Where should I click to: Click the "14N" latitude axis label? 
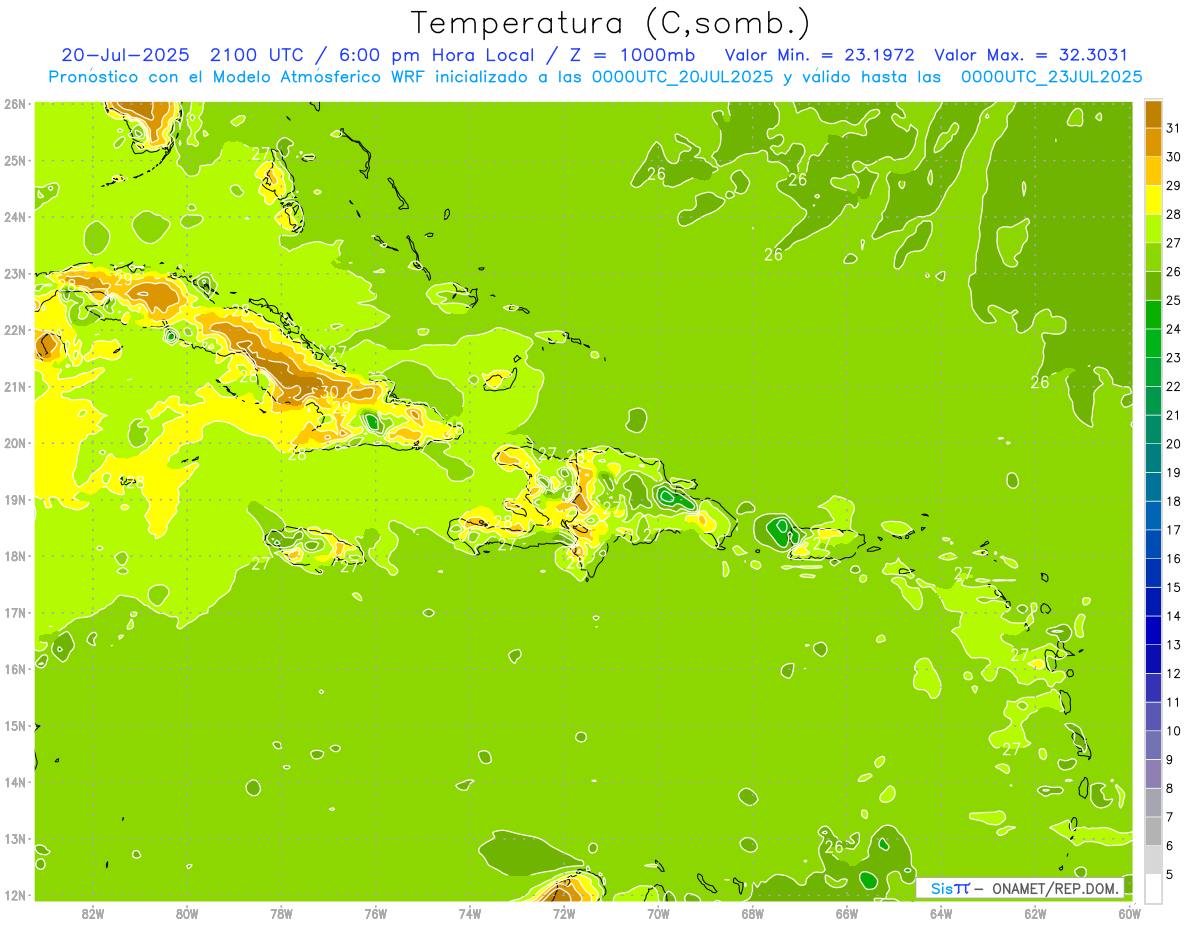point(15,782)
